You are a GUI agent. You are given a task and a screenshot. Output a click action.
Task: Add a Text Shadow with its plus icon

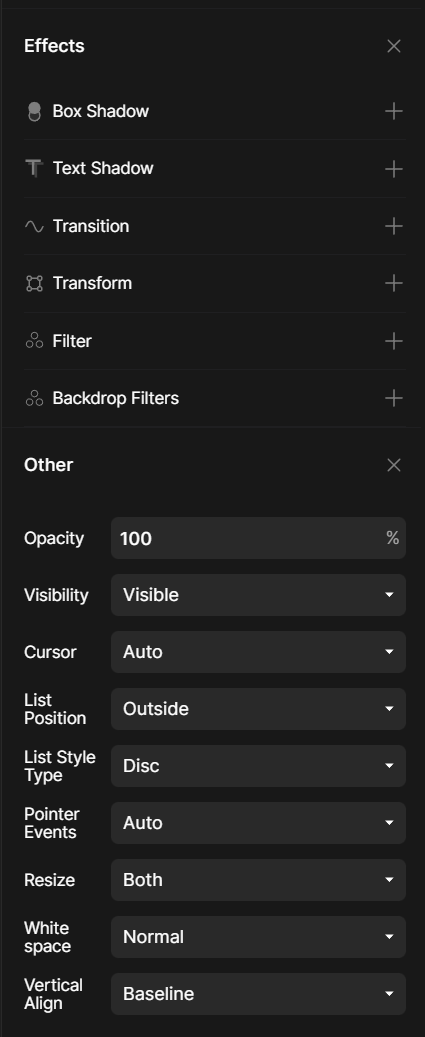tap(394, 169)
